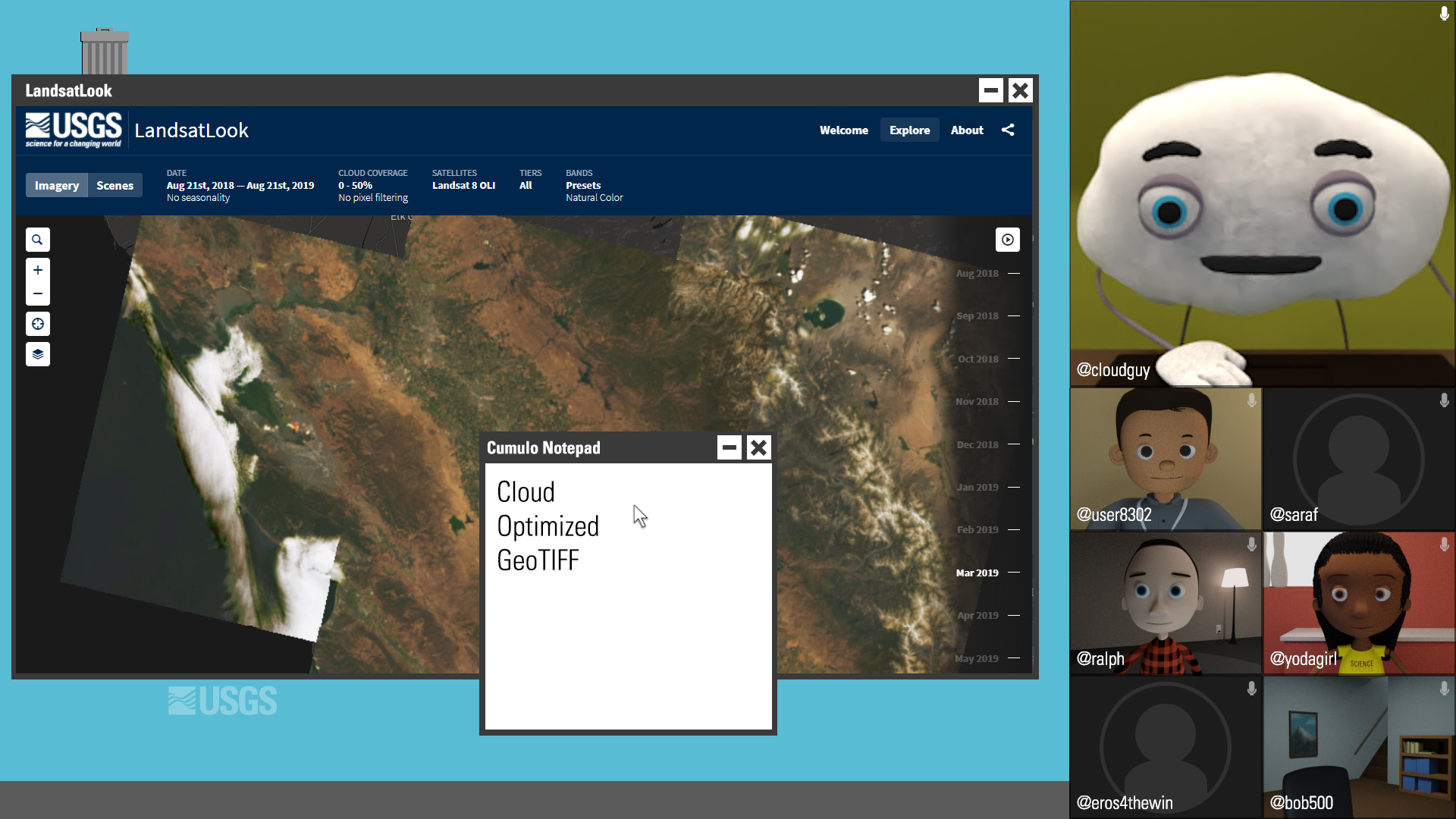
Task: Switch to Scenes view
Action: point(115,185)
